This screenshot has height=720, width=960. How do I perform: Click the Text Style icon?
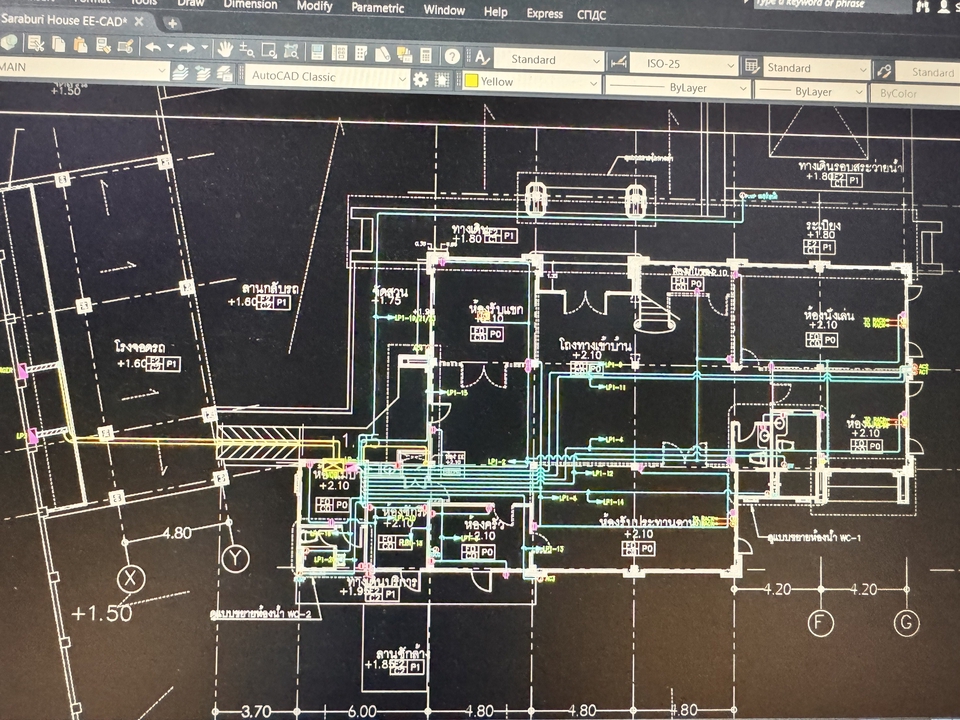482,58
